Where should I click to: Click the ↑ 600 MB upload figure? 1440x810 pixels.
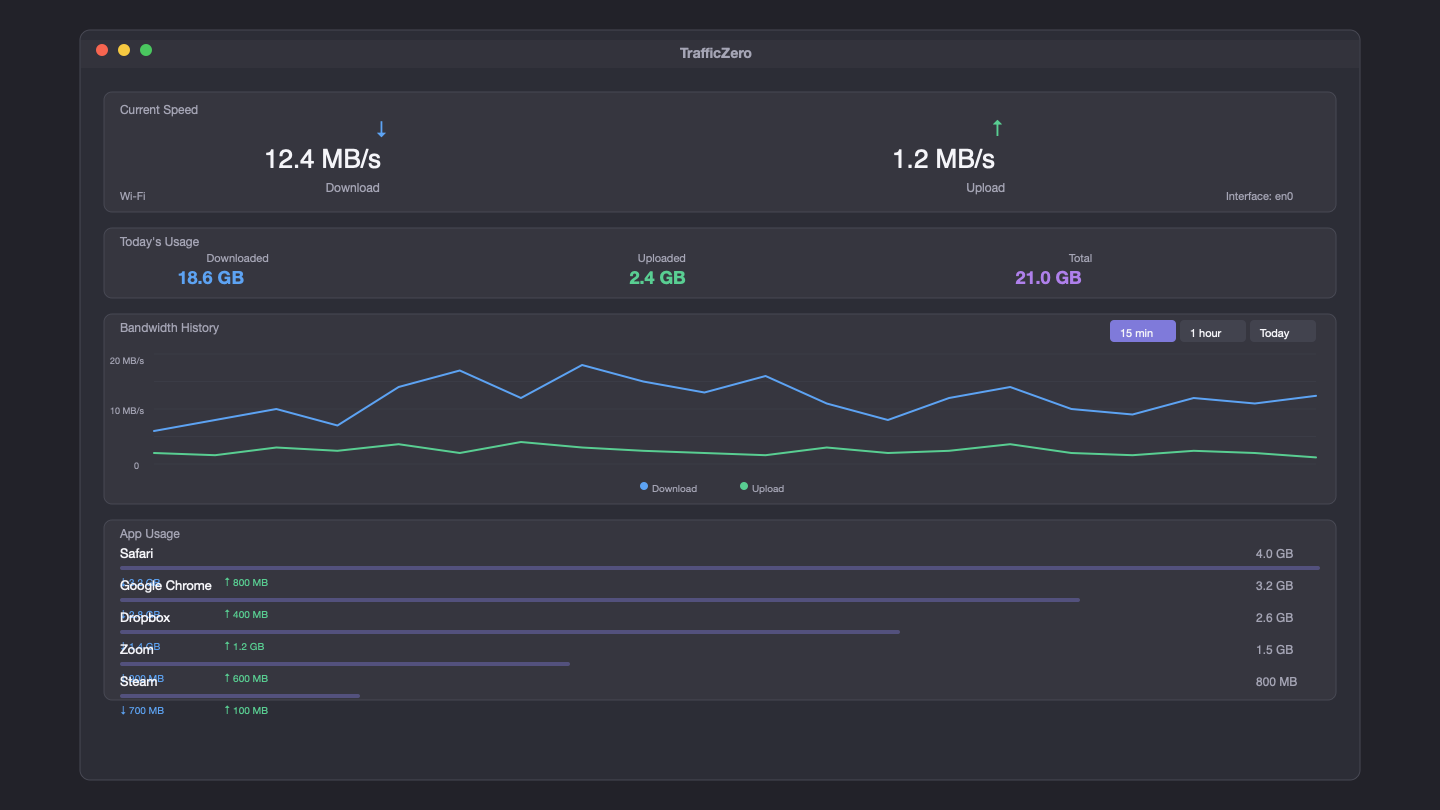246,678
